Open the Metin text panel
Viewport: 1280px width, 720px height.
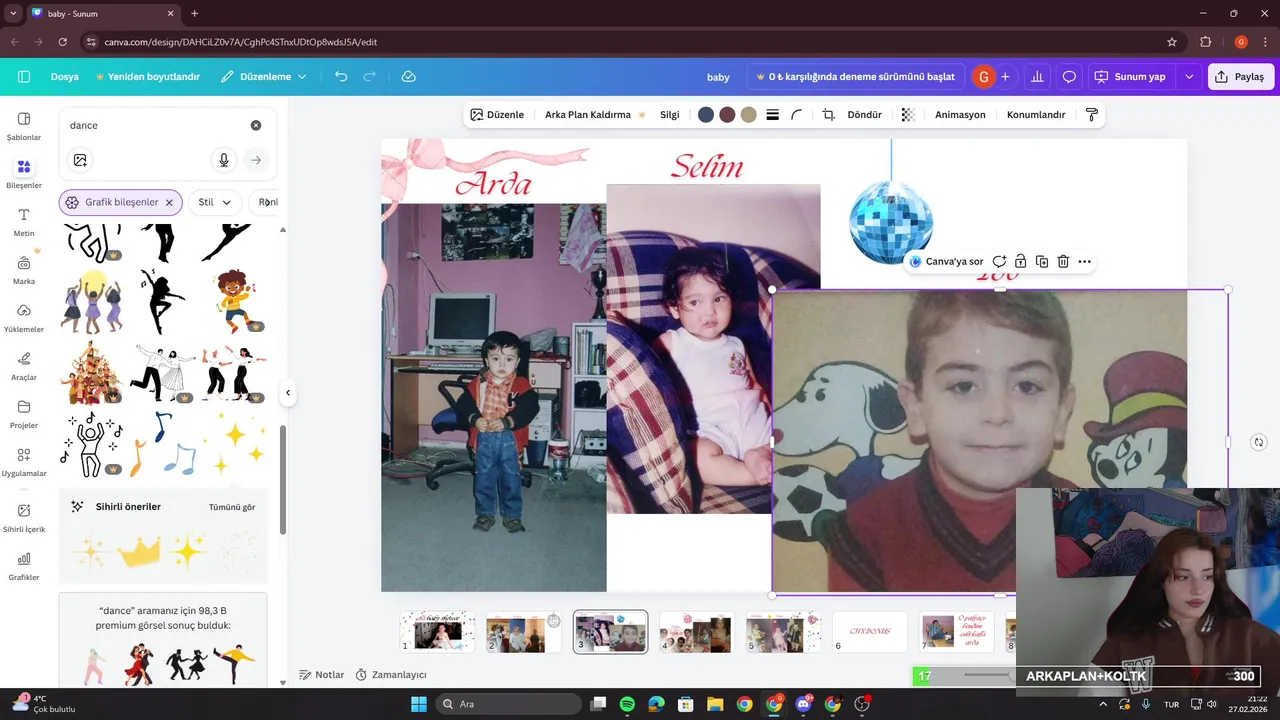(x=24, y=221)
